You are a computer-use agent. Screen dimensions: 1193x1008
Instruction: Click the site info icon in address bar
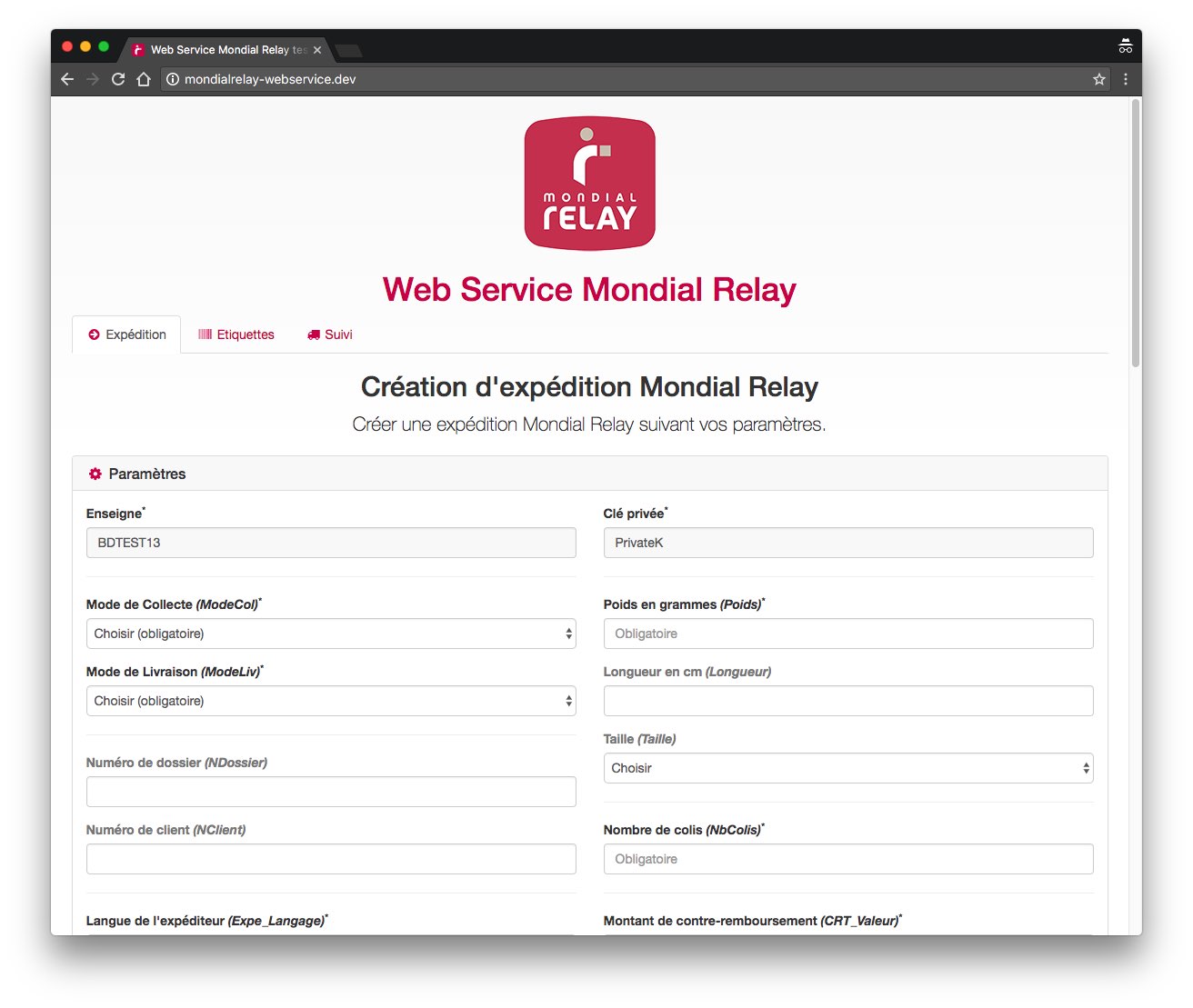tap(173, 79)
